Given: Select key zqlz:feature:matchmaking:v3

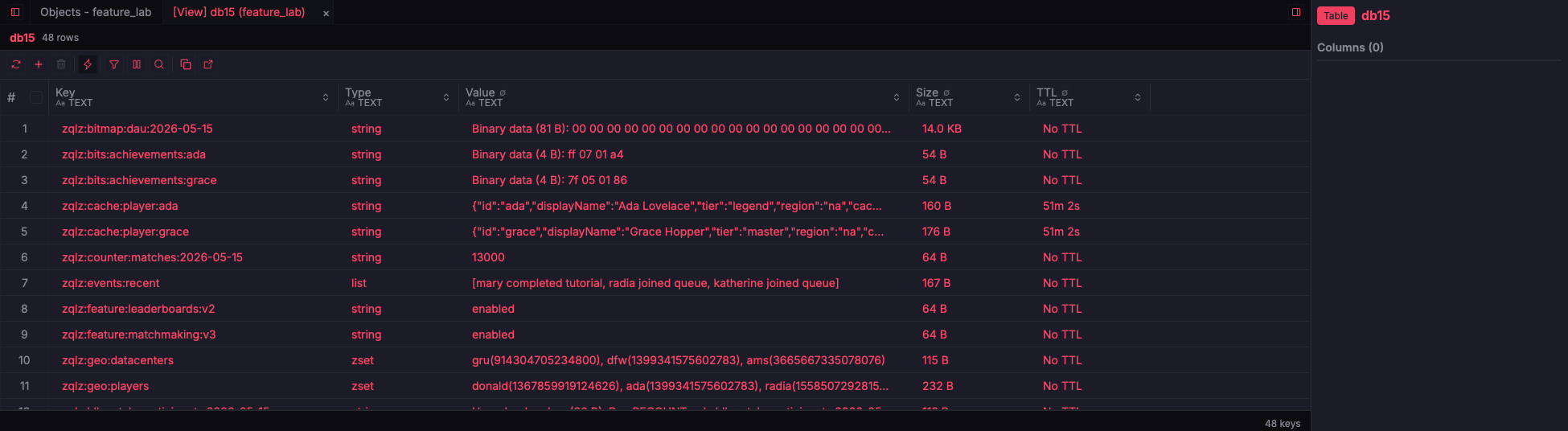Looking at the screenshot, I should pos(138,335).
